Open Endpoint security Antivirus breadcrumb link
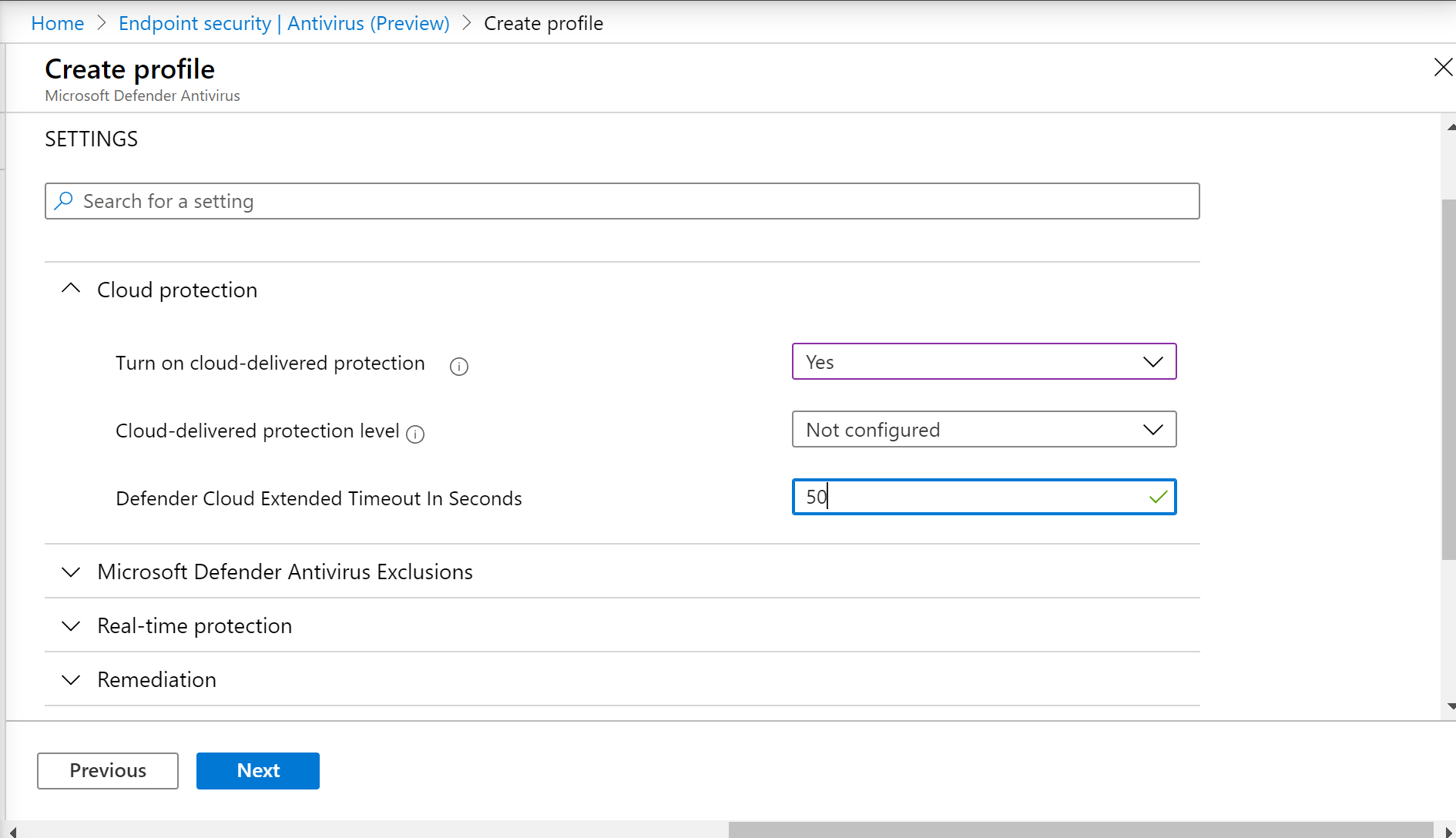 pyautogui.click(x=283, y=24)
